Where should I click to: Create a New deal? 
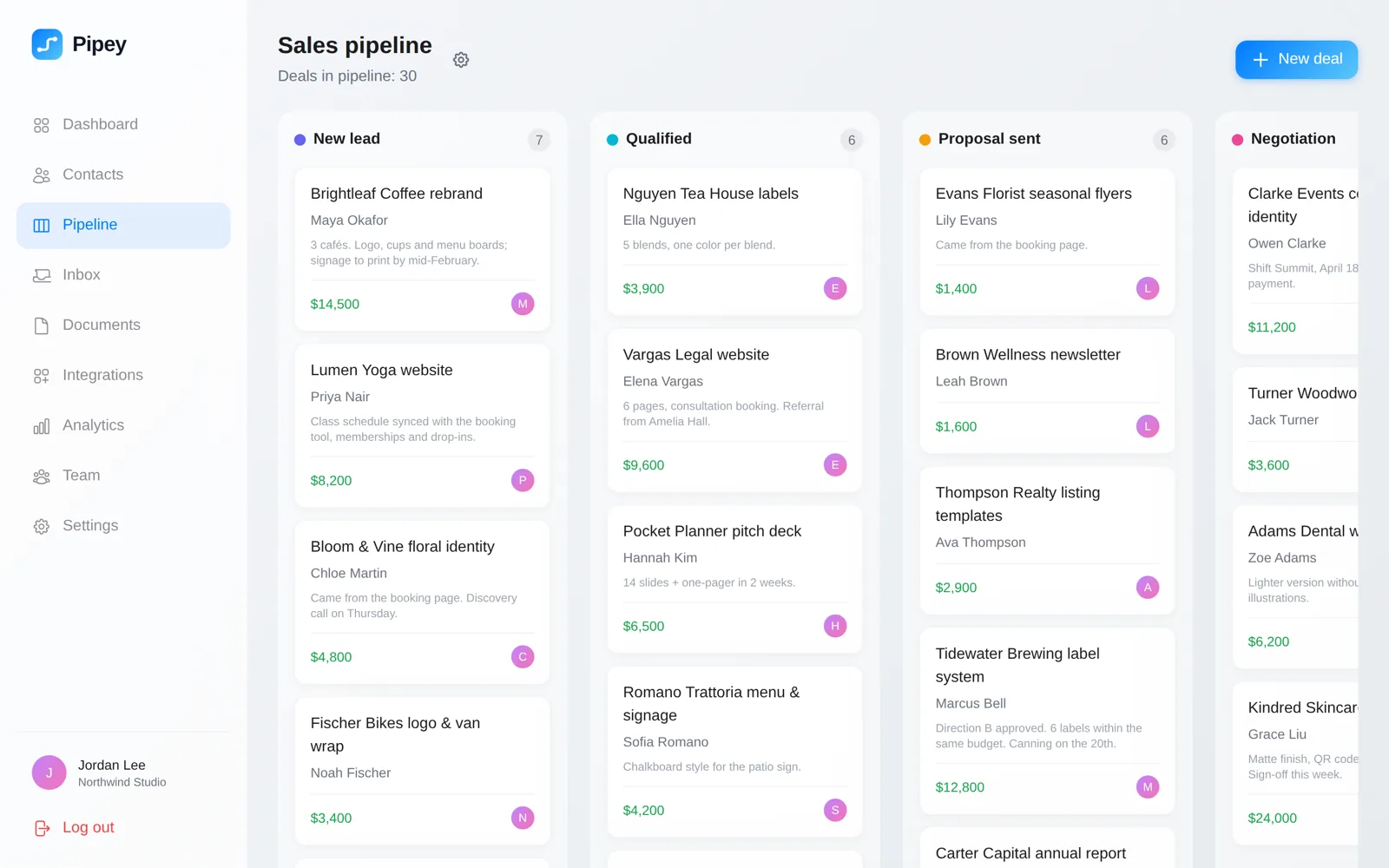1296,59
